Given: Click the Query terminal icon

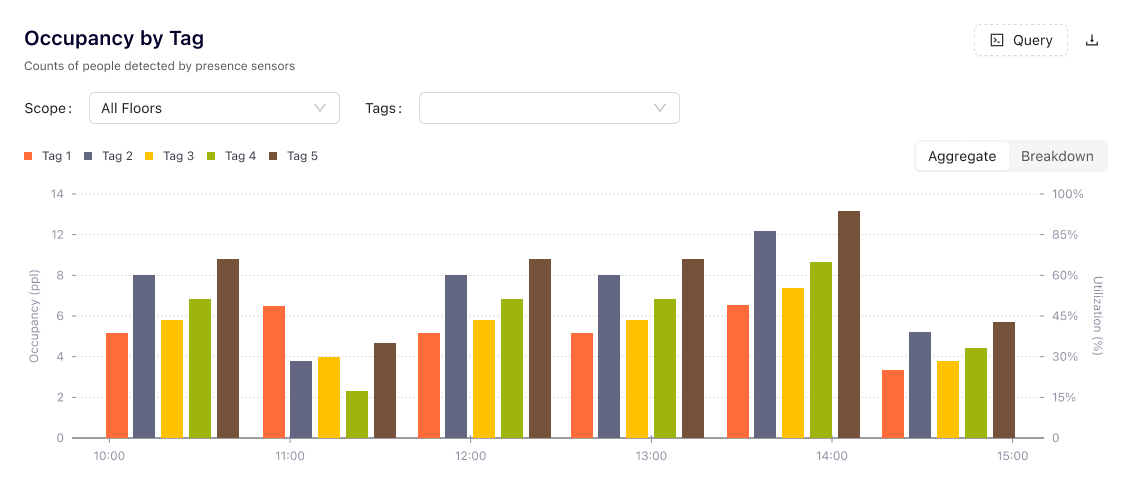Looking at the screenshot, I should tap(996, 40).
